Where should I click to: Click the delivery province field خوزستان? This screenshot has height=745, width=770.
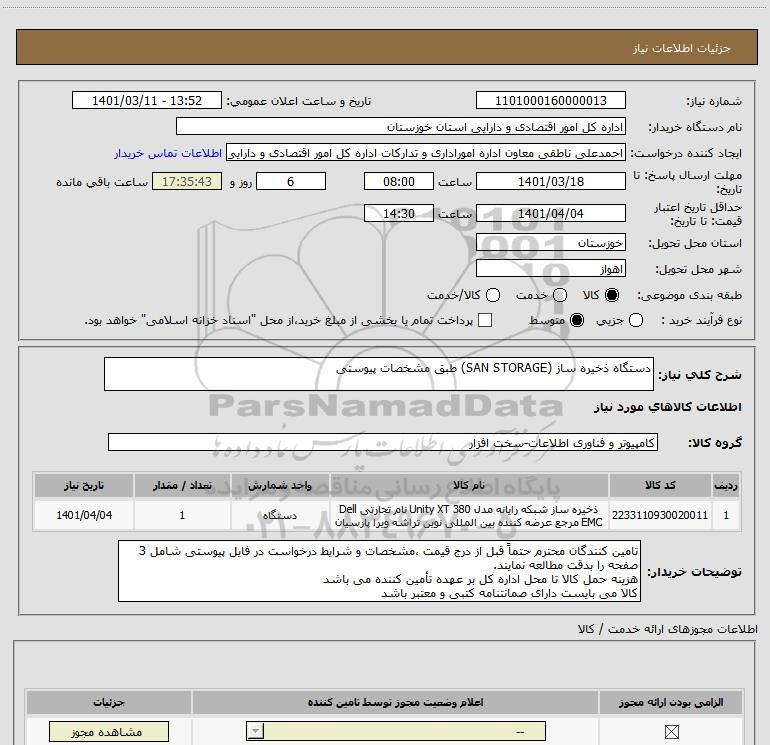[x=550, y=243]
